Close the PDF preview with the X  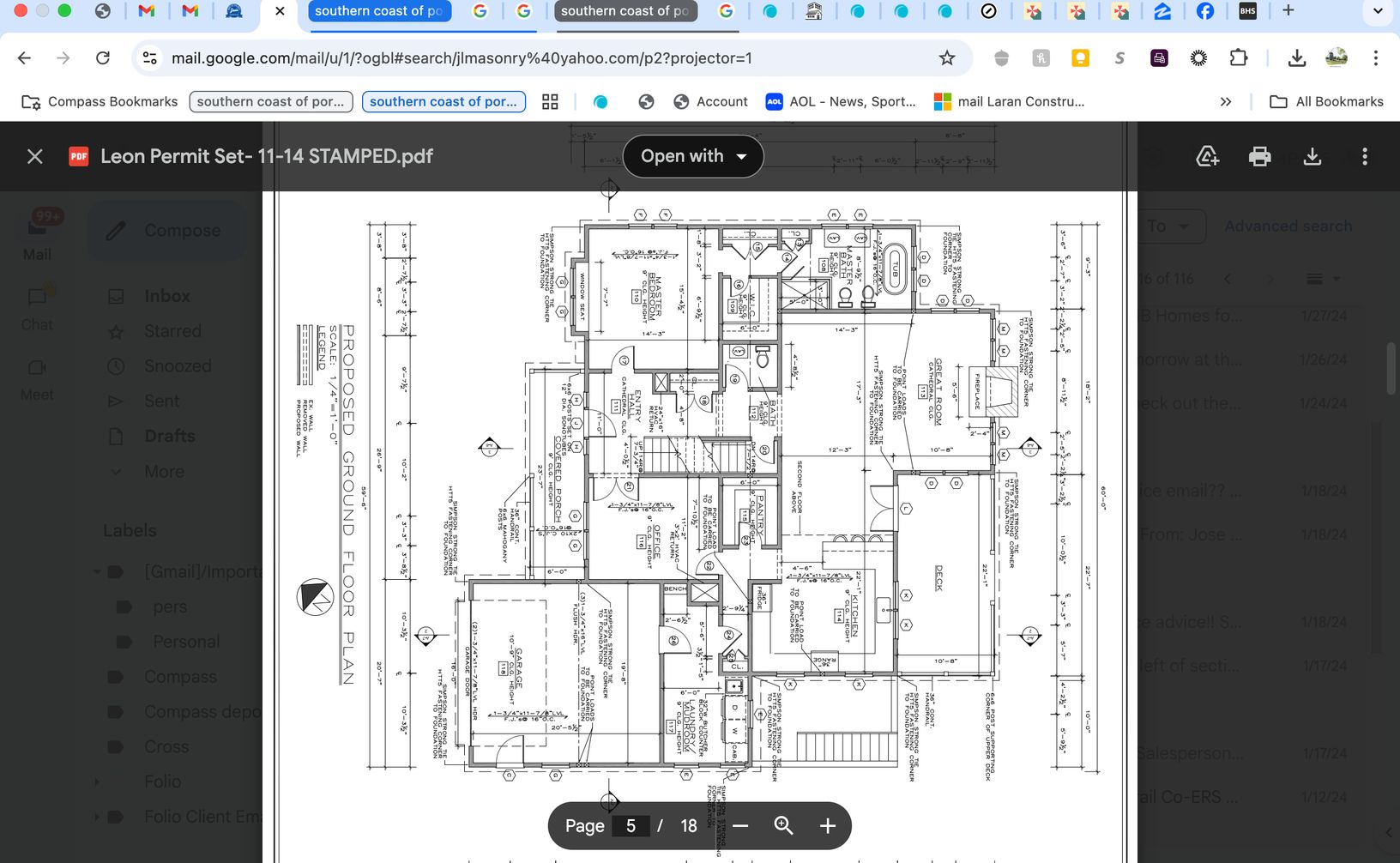(x=34, y=156)
